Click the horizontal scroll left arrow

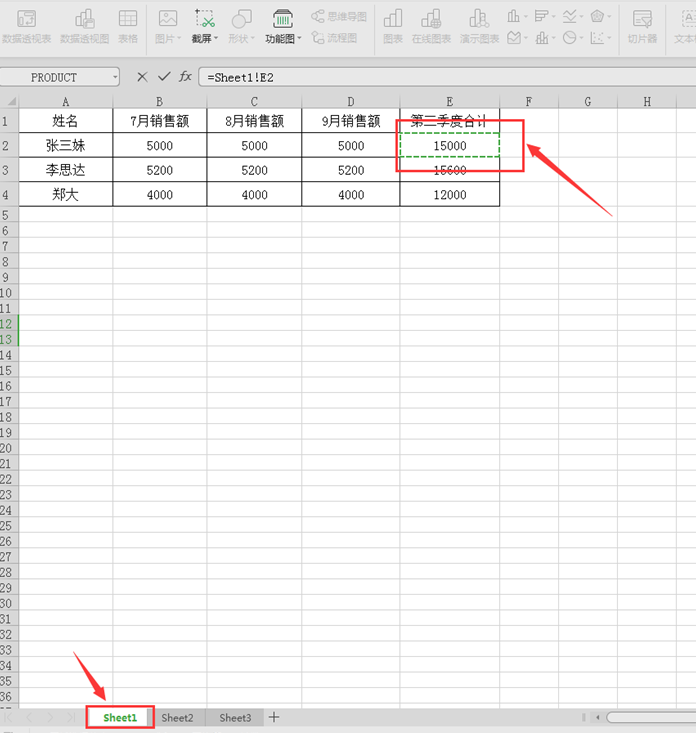597,717
